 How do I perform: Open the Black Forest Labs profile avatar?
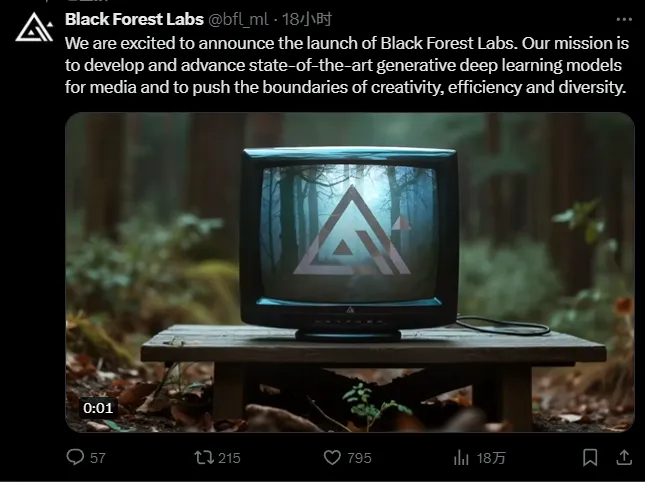click(34, 27)
